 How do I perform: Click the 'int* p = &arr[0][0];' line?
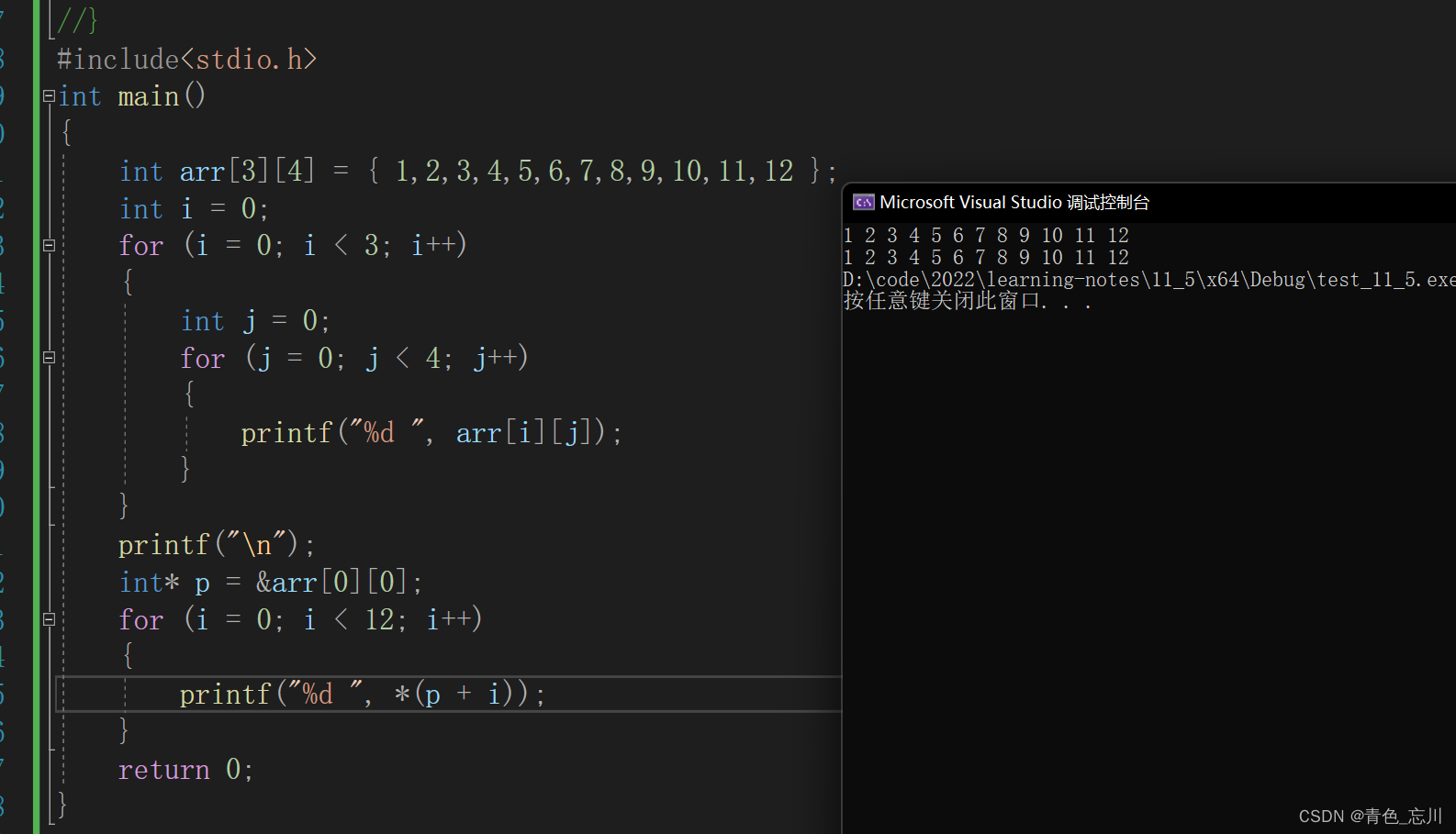point(271,582)
